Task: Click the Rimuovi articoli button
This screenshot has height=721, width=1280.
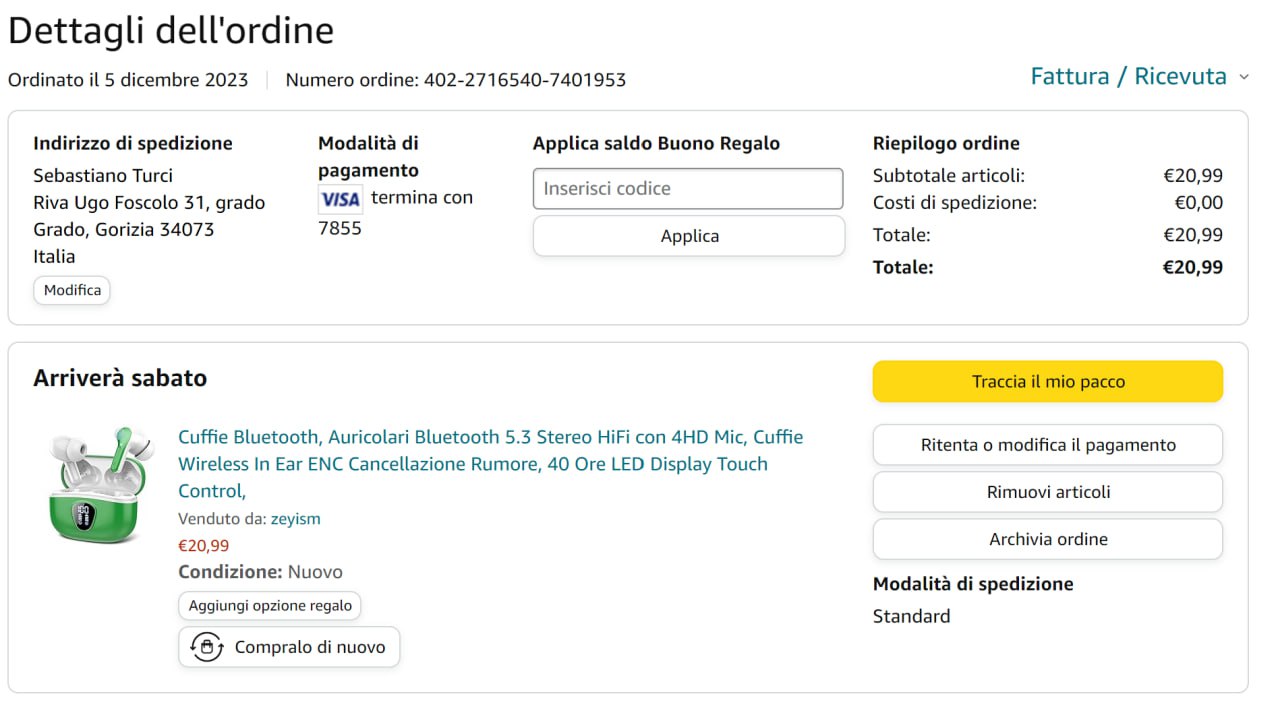Action: point(1047,492)
